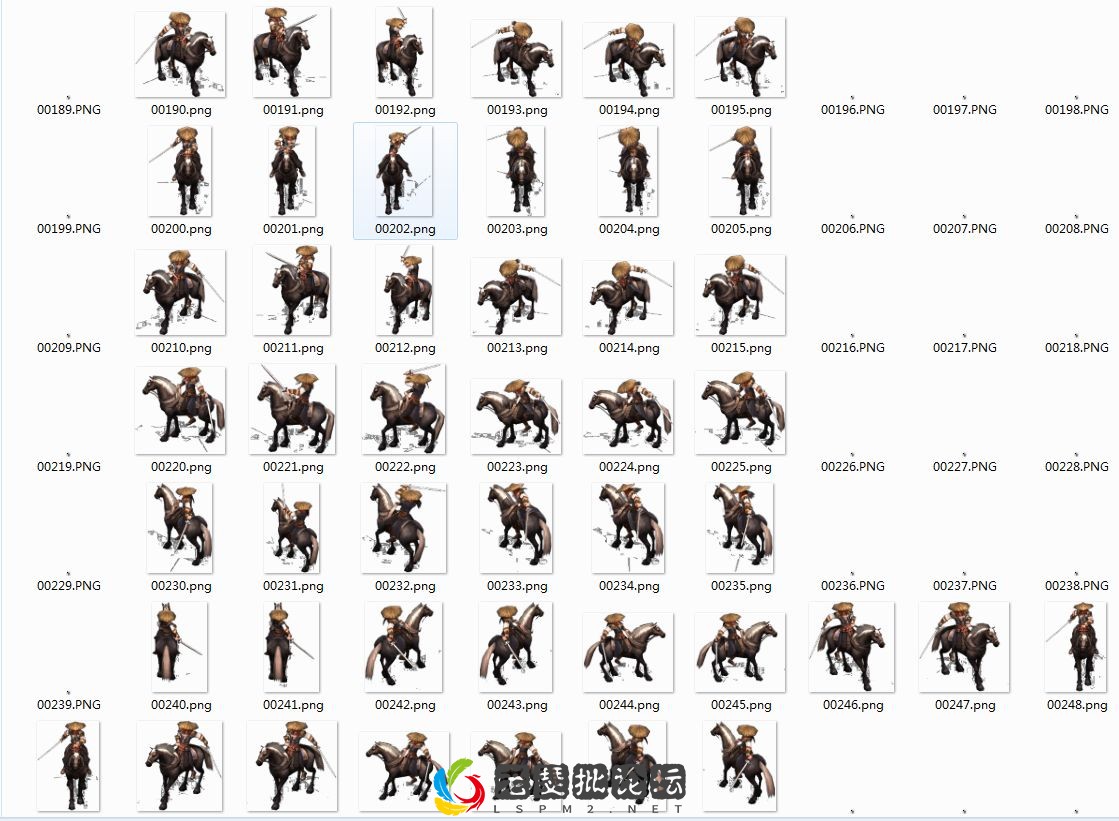This screenshot has height=821, width=1119.
Task: Select file 00199.PNG label
Action: (69, 228)
